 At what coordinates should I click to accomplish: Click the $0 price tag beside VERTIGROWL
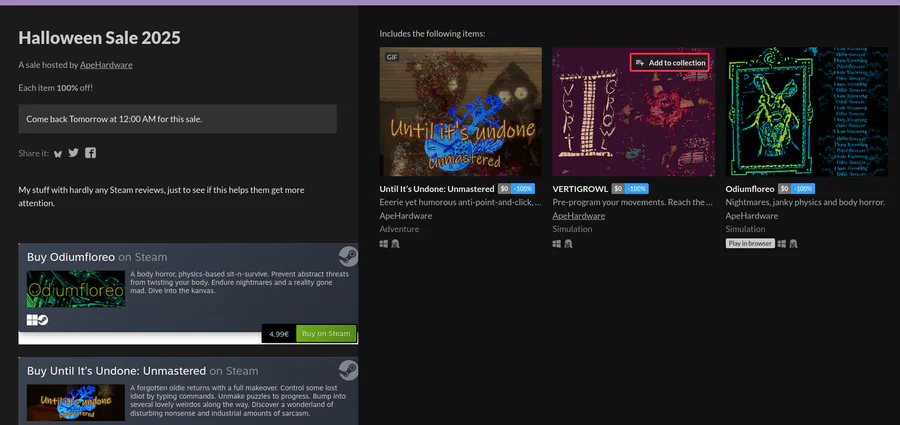(x=618, y=189)
